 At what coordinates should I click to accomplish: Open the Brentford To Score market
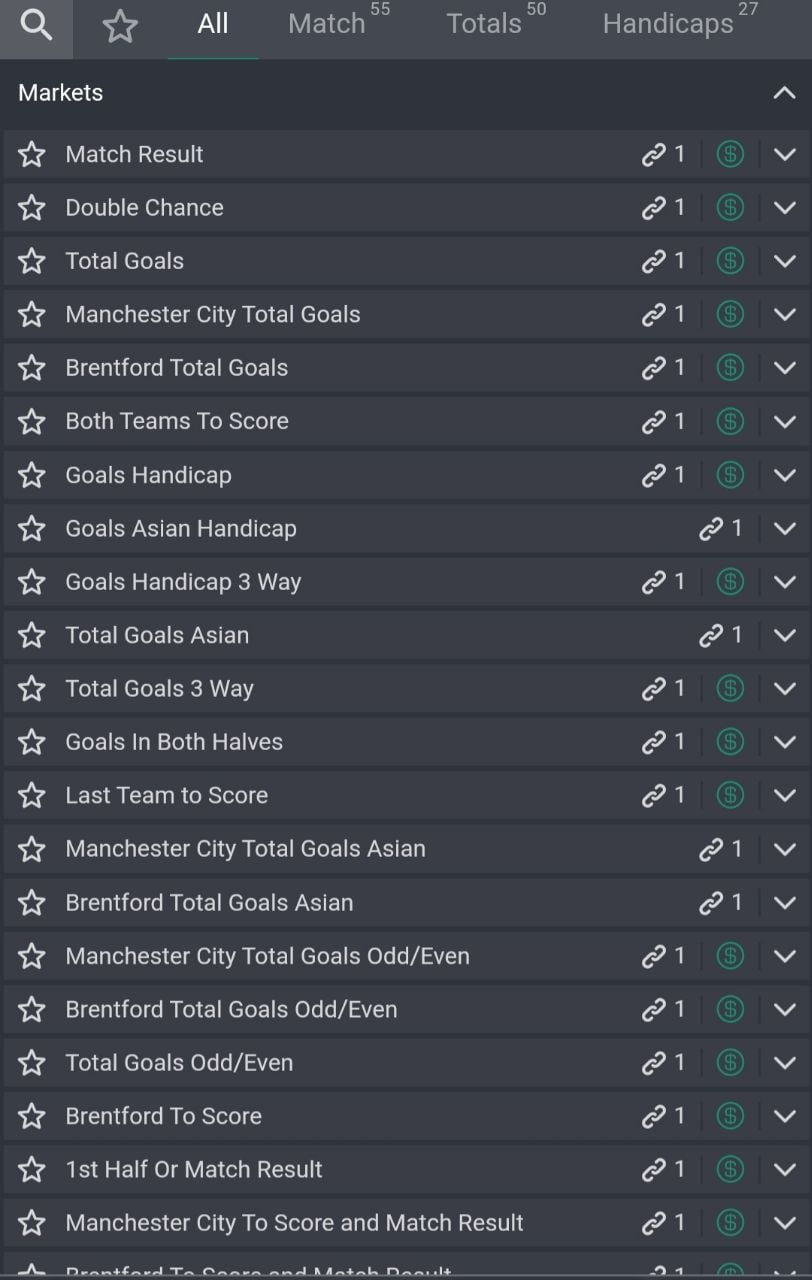(164, 1116)
